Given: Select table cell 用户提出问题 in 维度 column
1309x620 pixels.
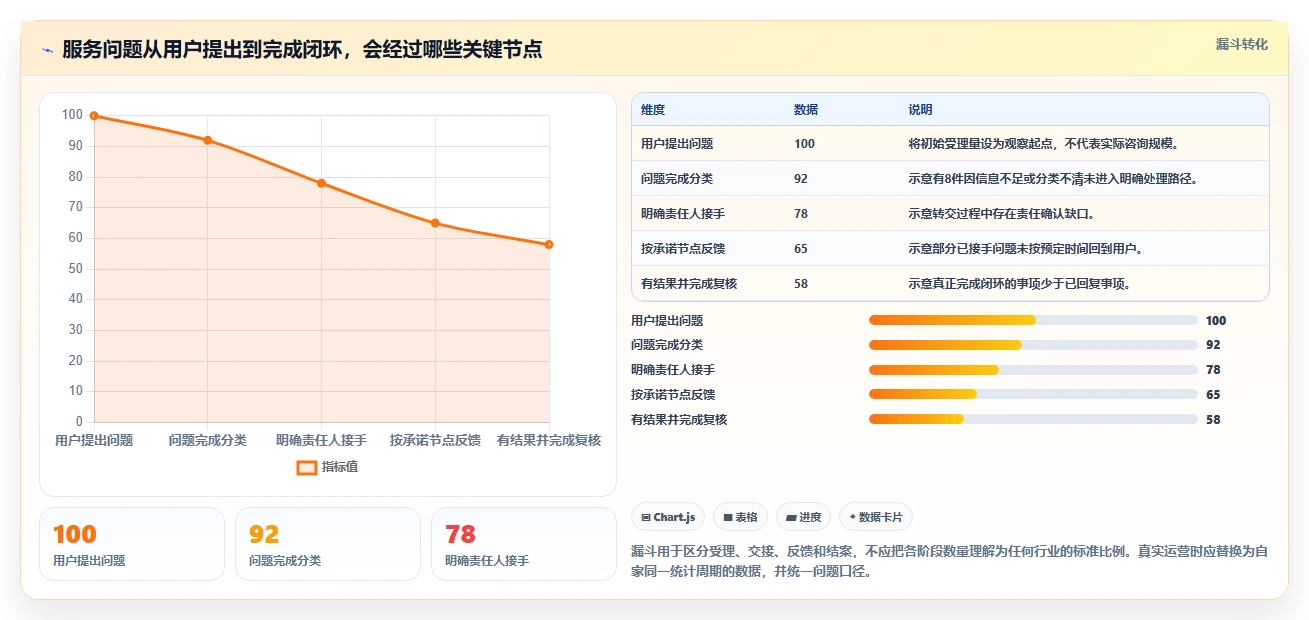Looking at the screenshot, I should pyautogui.click(x=677, y=144).
